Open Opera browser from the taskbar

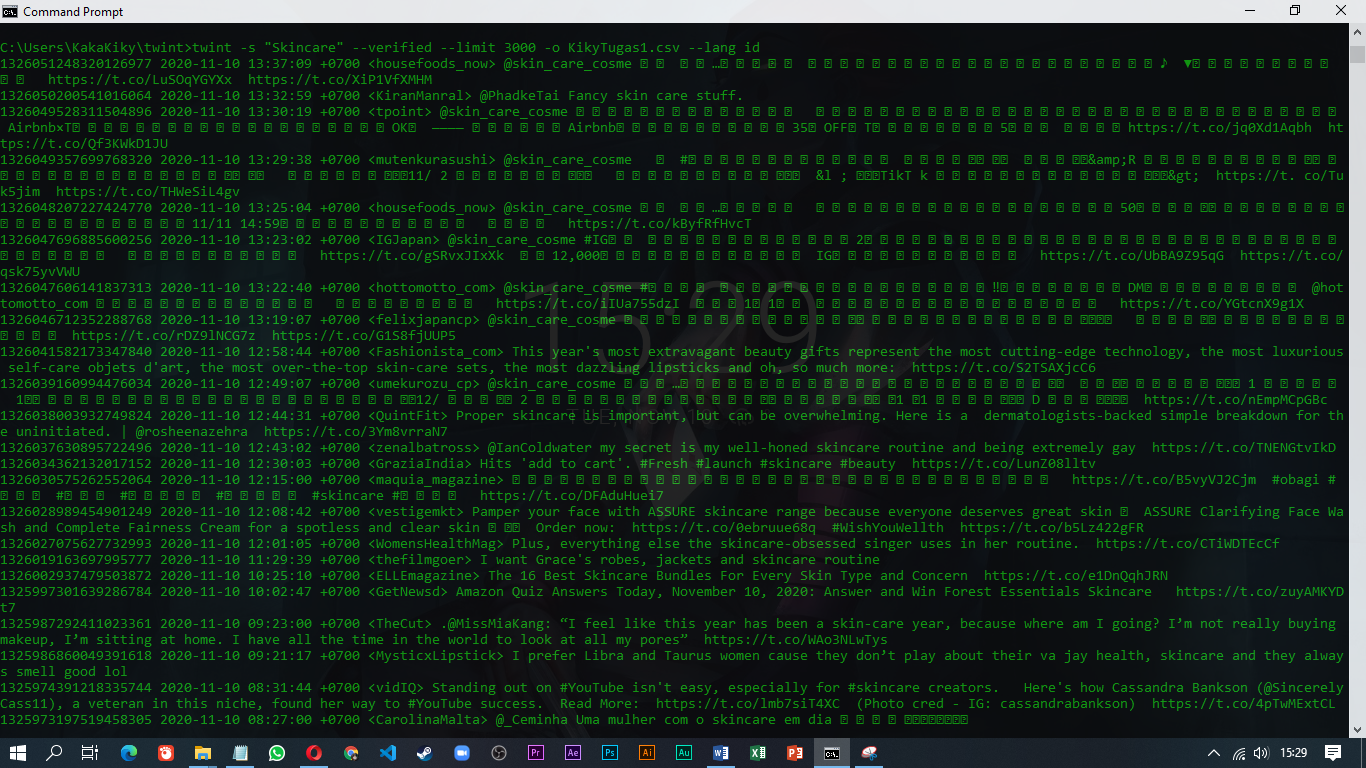(x=314, y=752)
